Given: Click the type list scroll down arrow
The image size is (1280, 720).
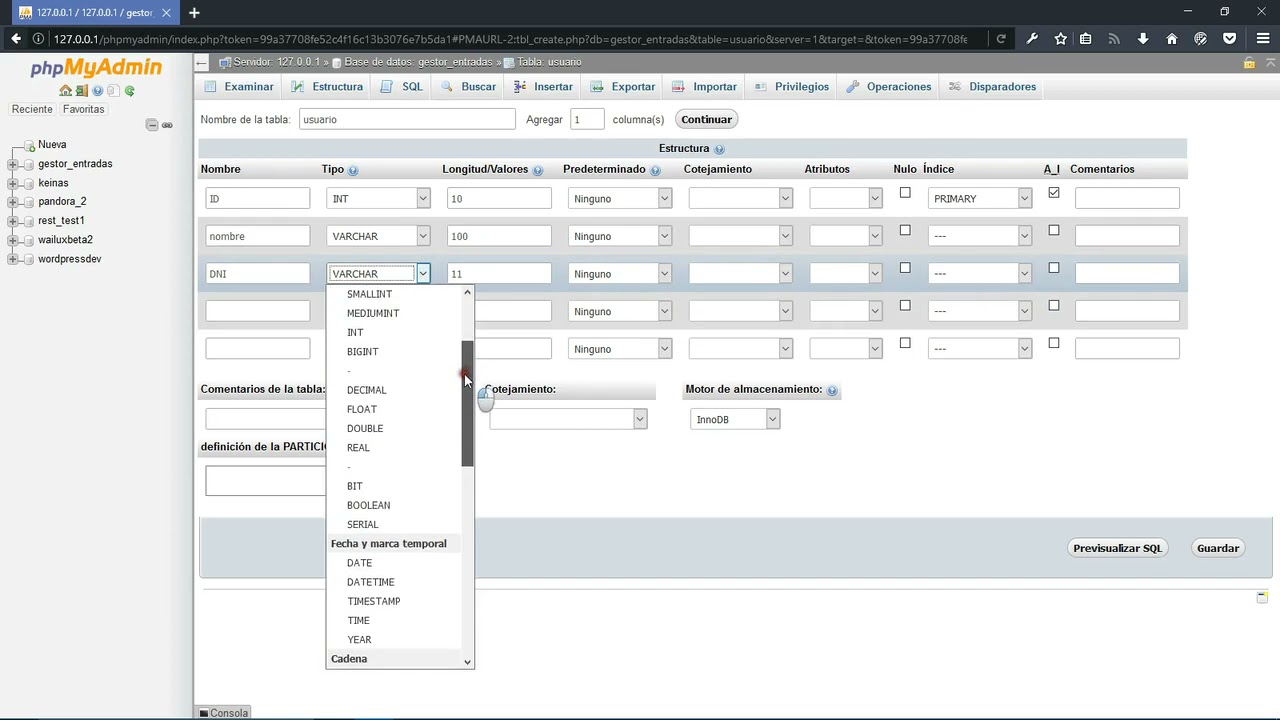Looking at the screenshot, I should click(x=467, y=662).
